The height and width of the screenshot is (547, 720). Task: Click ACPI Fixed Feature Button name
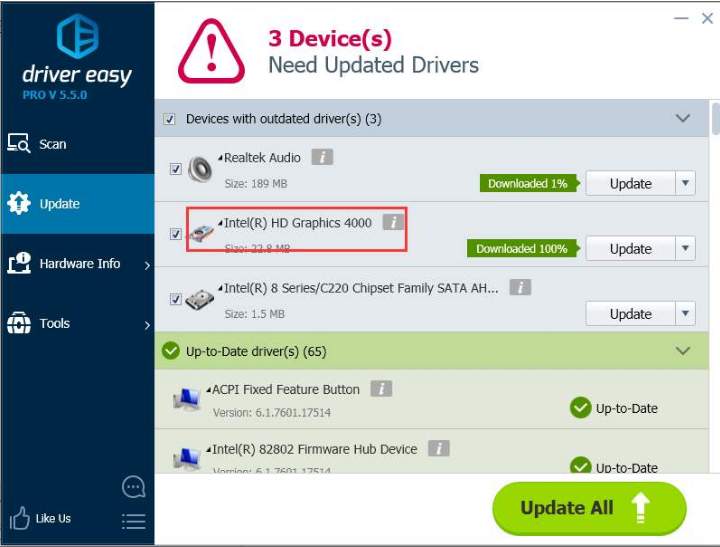pos(286,389)
